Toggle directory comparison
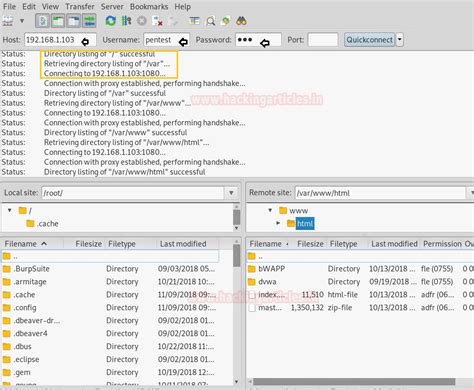Screen dimensions: 474x390 [x=210, y=21]
